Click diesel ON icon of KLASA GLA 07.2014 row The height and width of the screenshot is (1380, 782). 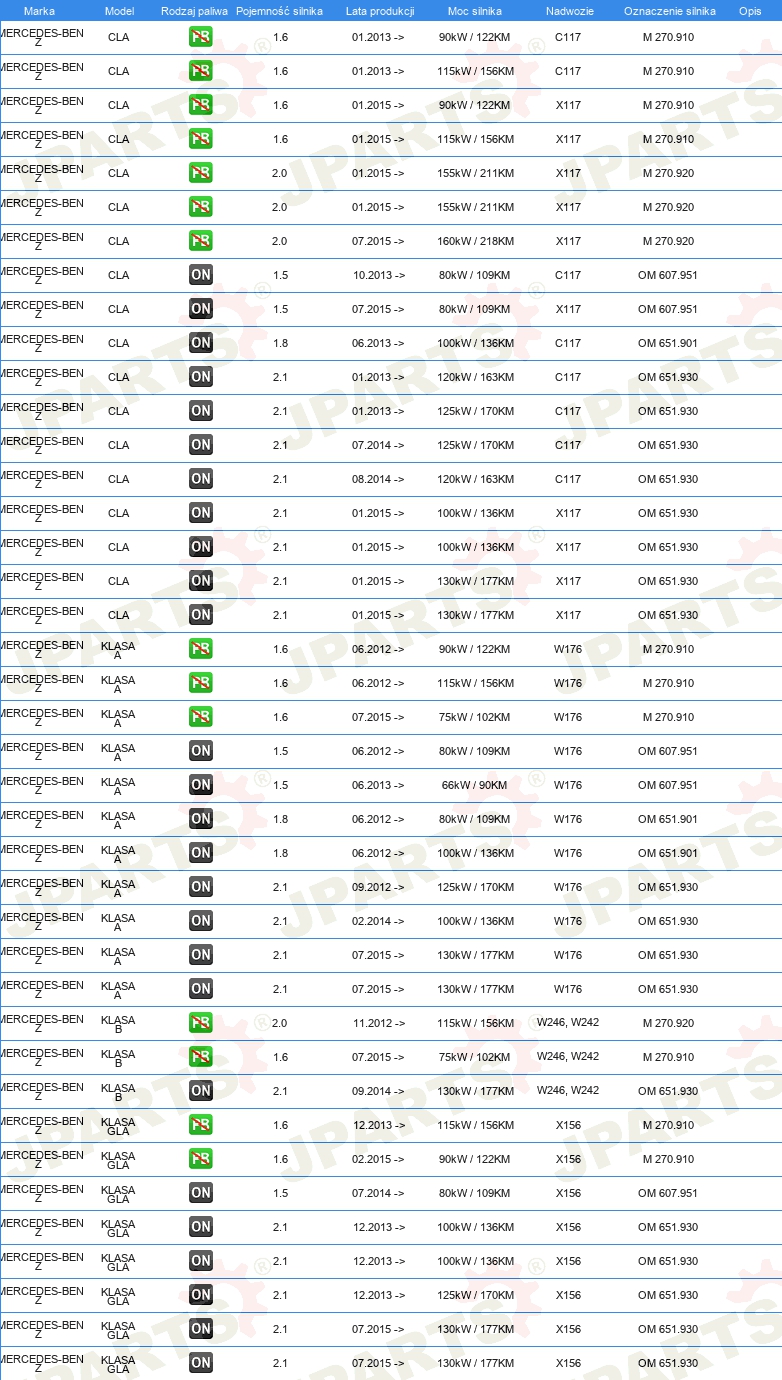pyautogui.click(x=201, y=1194)
